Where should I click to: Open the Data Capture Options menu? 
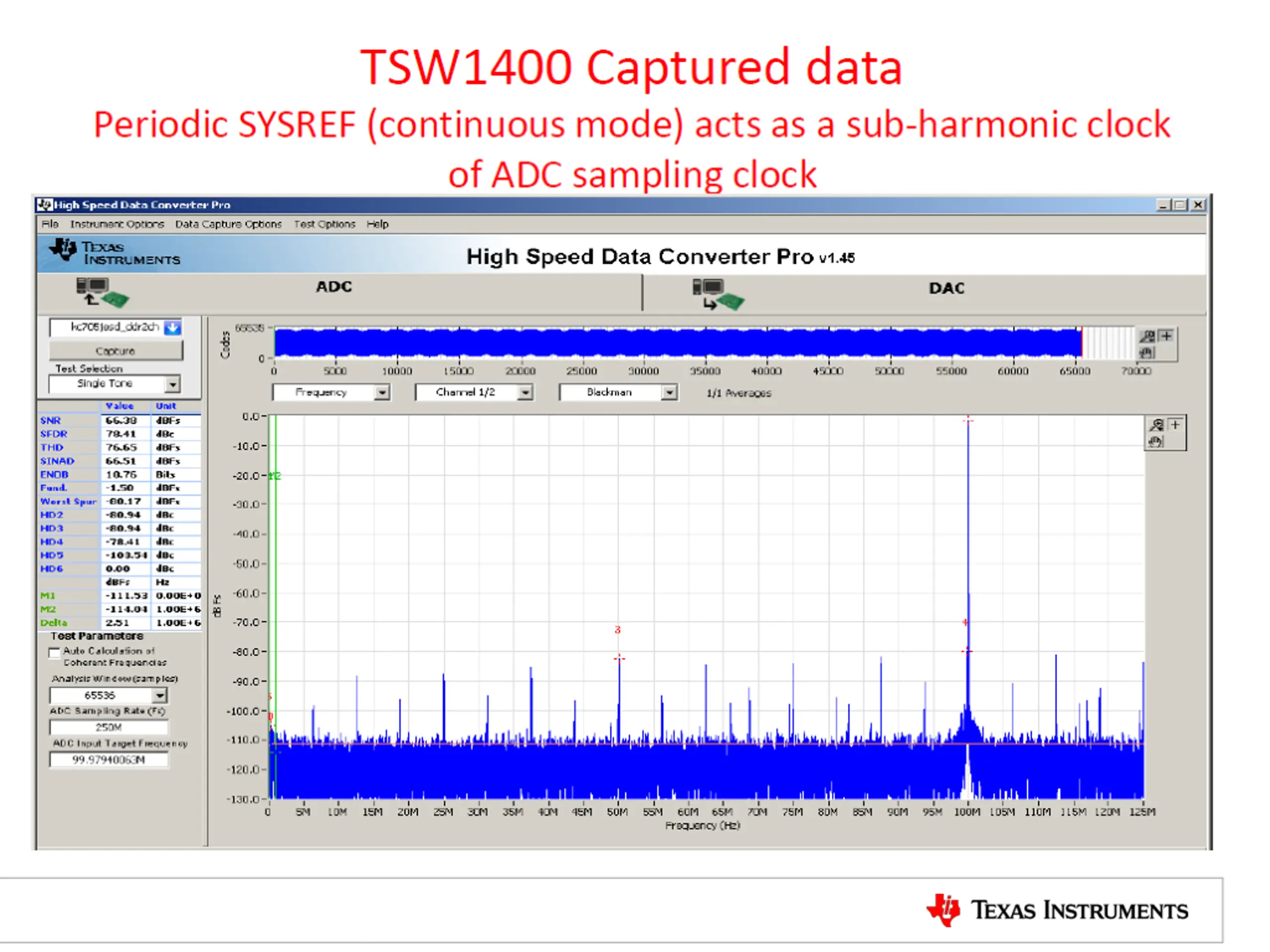229,225
